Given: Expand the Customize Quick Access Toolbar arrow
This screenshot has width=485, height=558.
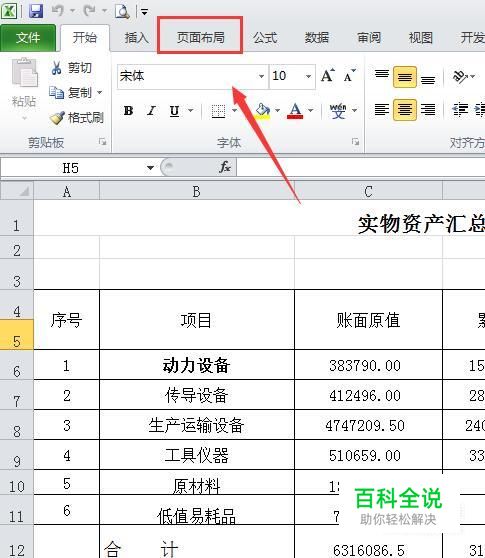Looking at the screenshot, I should [144, 12].
